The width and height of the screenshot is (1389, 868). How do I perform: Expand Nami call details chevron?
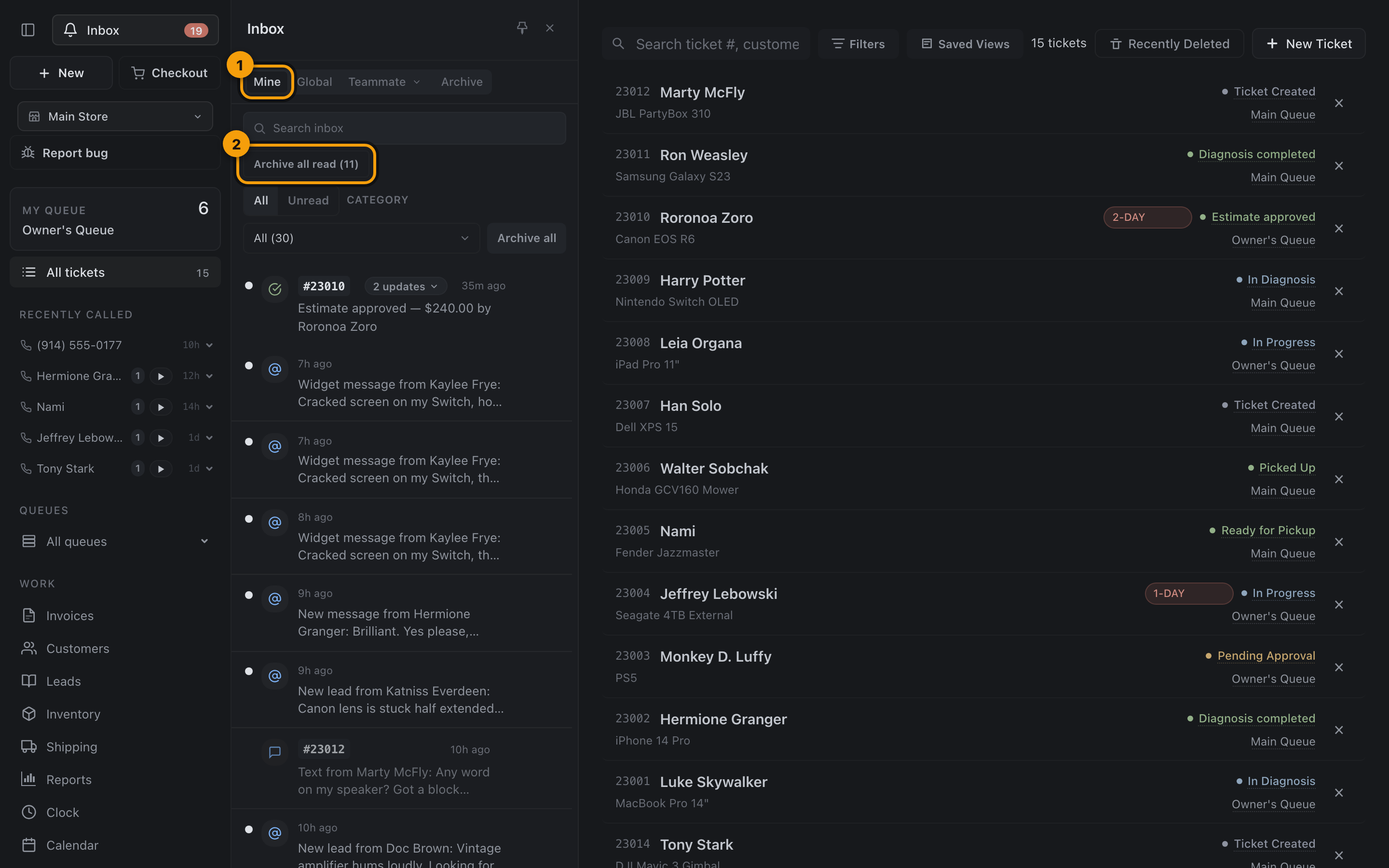coord(209,407)
